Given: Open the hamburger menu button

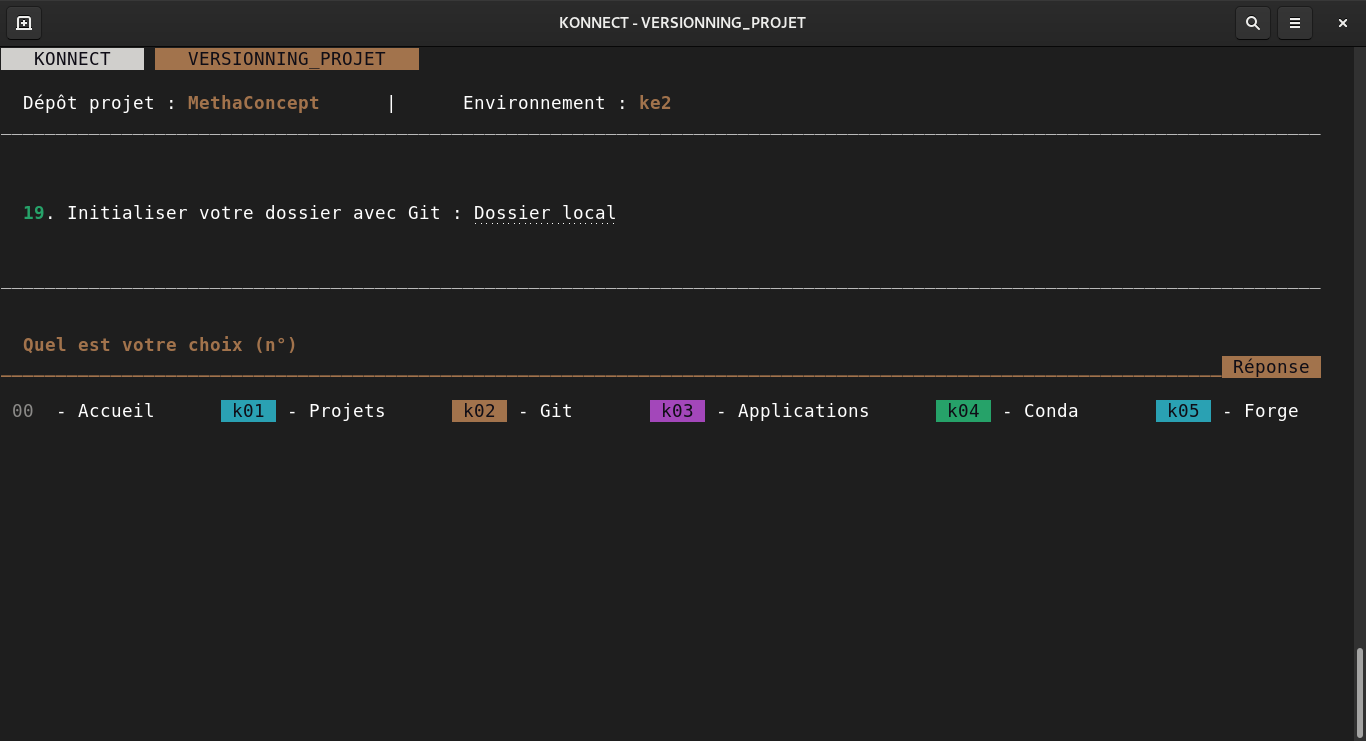Looking at the screenshot, I should click(x=1295, y=23).
